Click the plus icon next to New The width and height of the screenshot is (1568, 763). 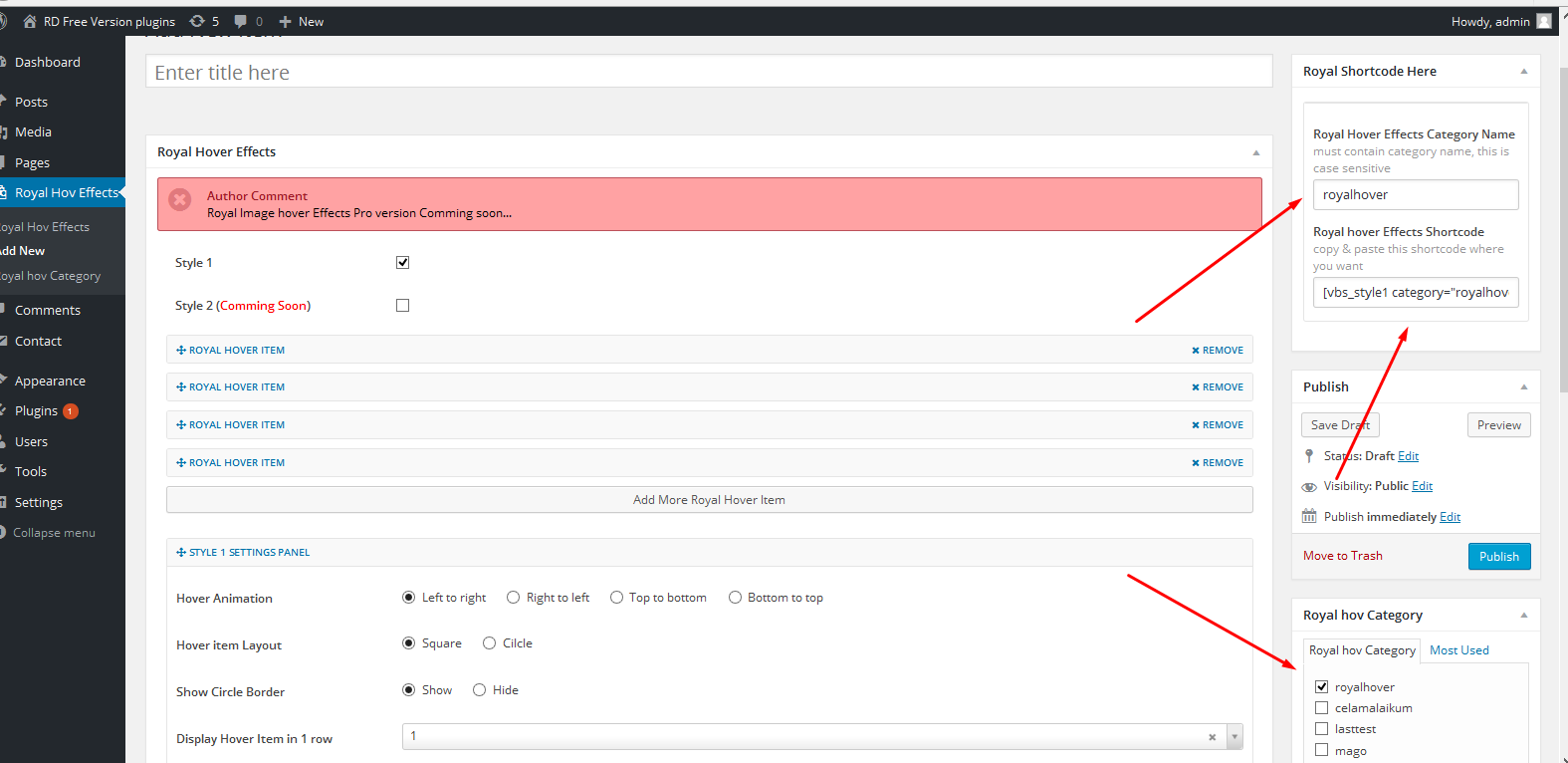(285, 21)
